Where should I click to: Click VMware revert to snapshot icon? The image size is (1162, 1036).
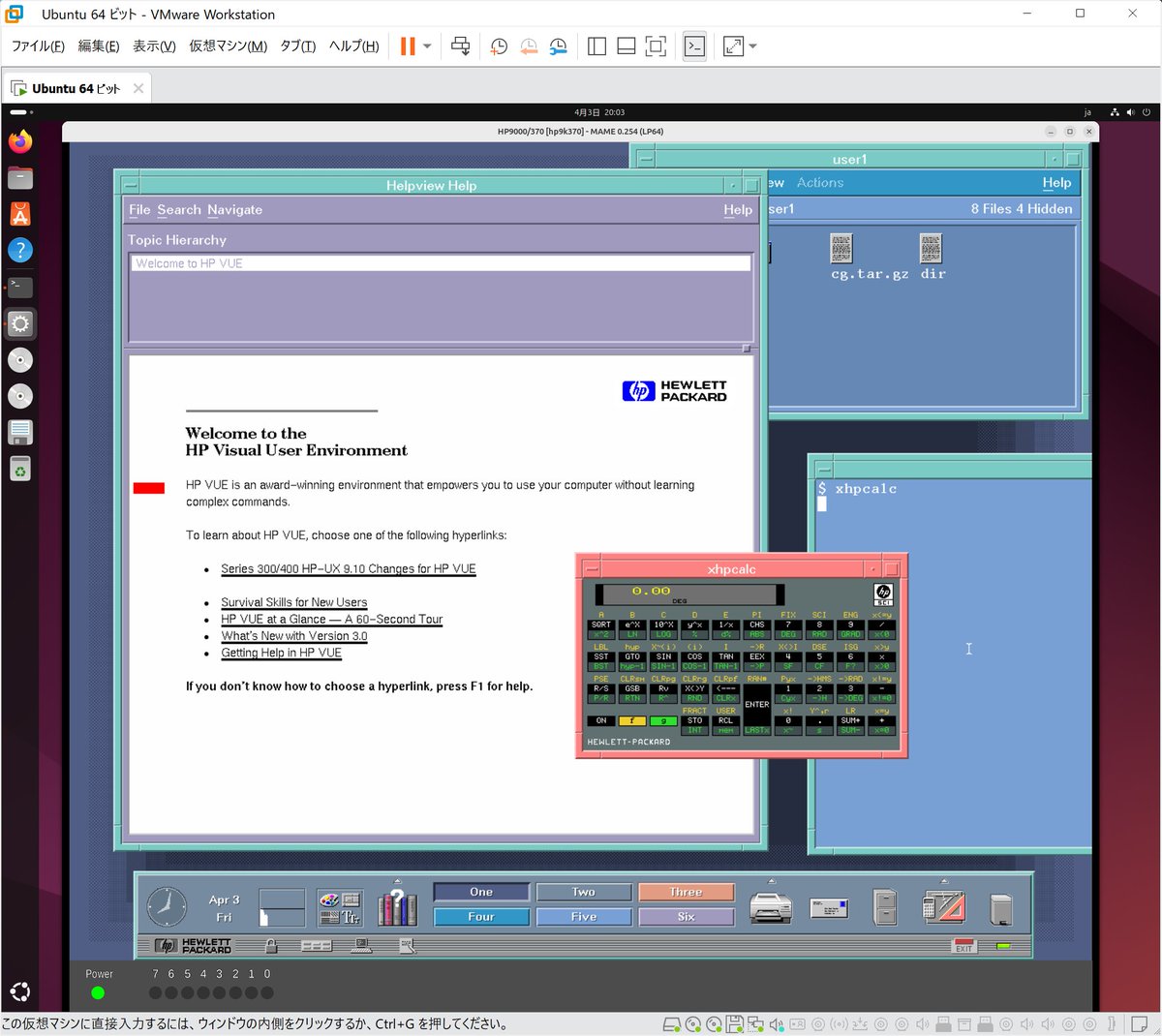click(x=529, y=46)
